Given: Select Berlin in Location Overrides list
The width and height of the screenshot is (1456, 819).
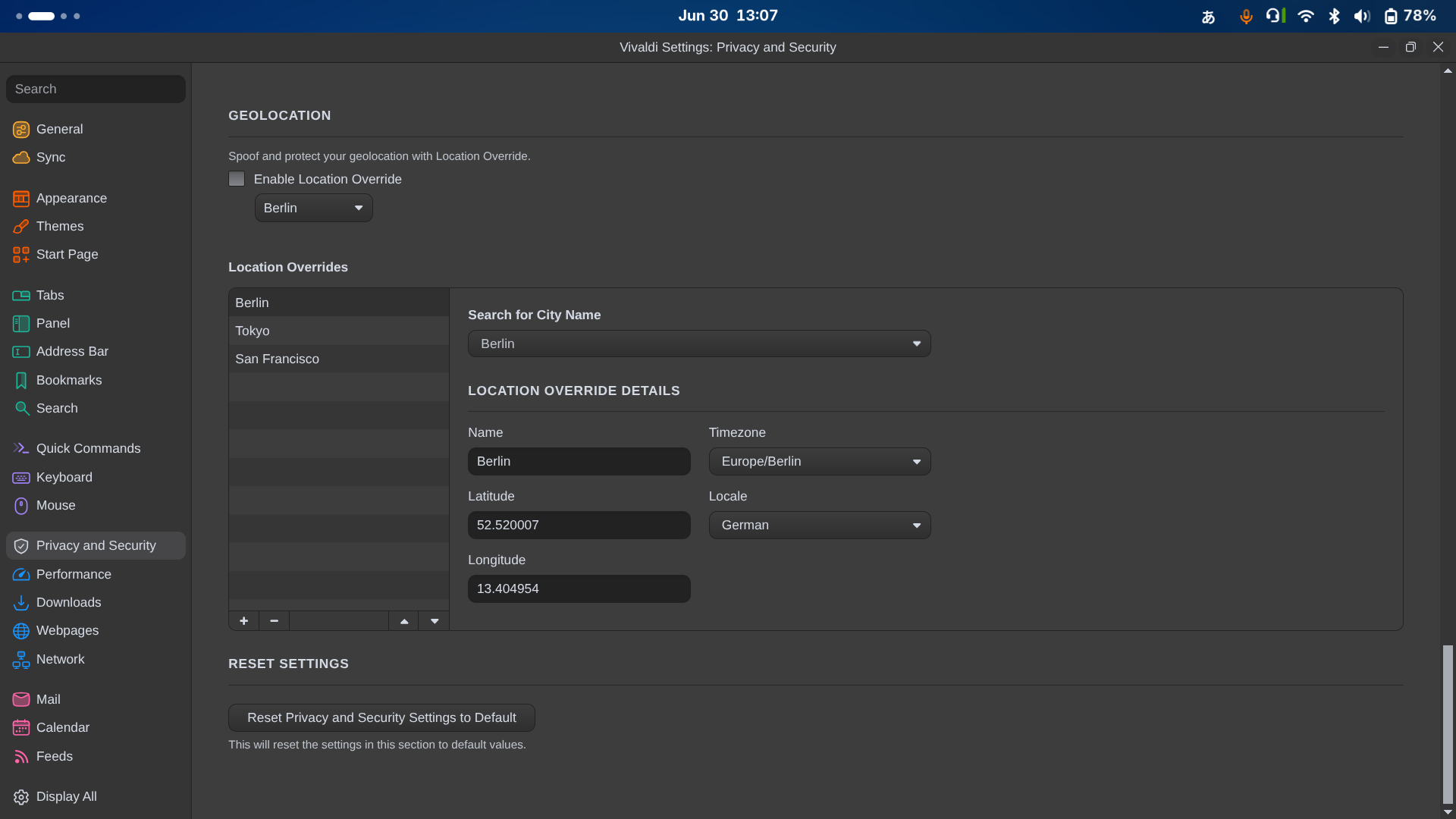Looking at the screenshot, I should (339, 303).
